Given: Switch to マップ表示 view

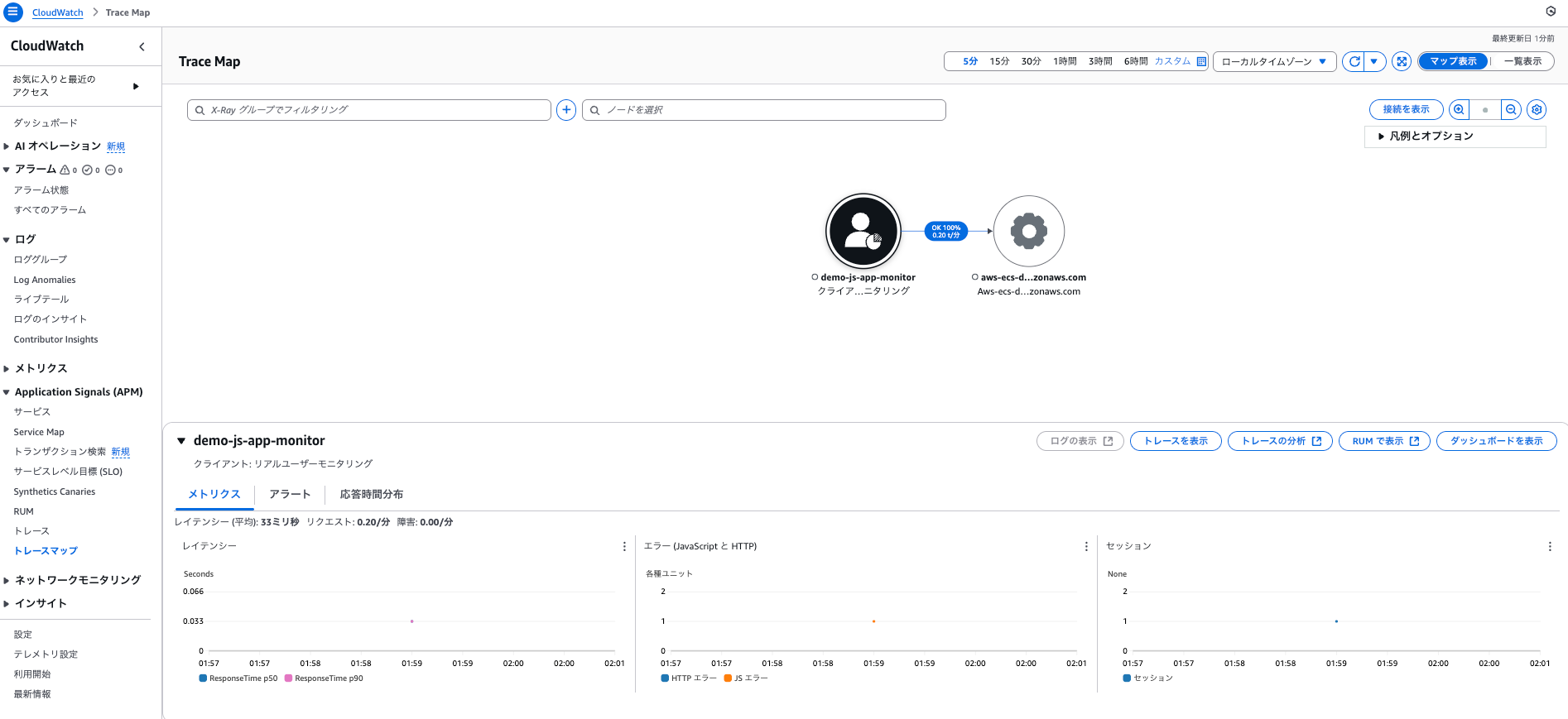Looking at the screenshot, I should click(1453, 61).
